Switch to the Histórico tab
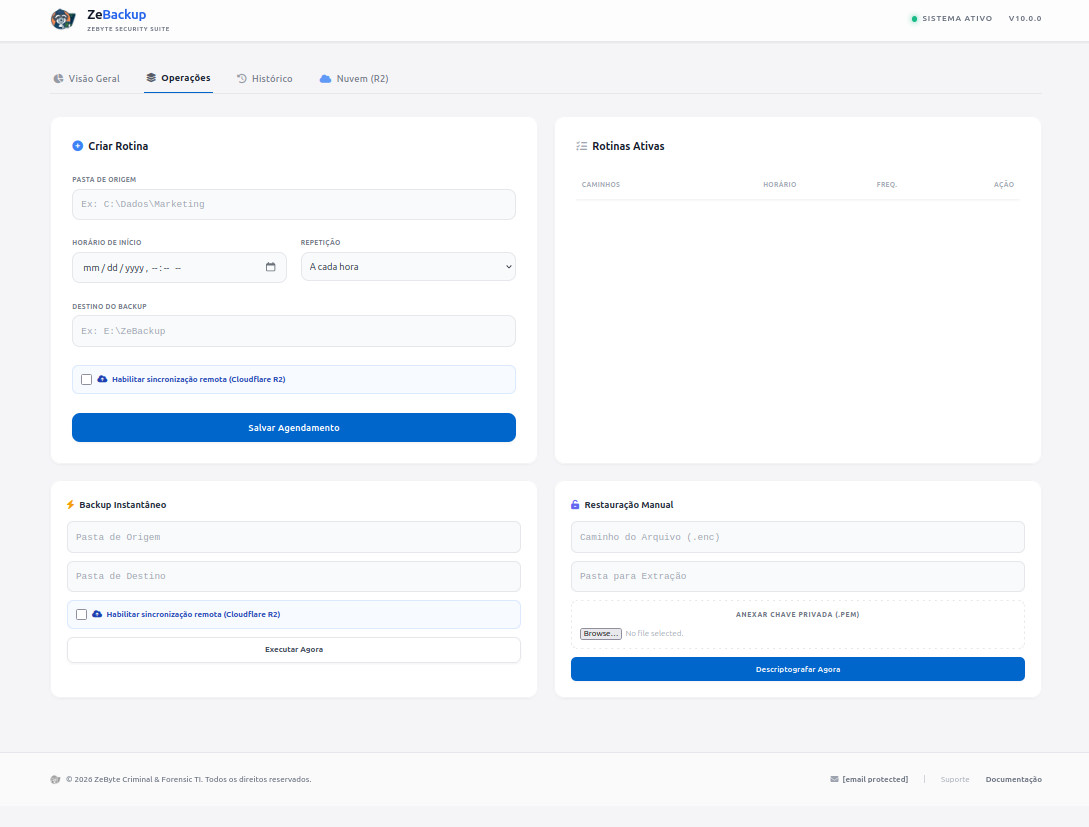 pos(265,77)
